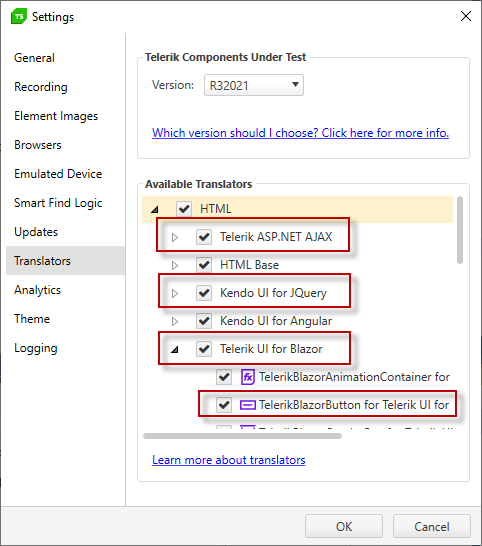482x546 pixels.
Task: Click the TelerikBlazorAnimationContainer fx icon
Action: [x=248, y=377]
